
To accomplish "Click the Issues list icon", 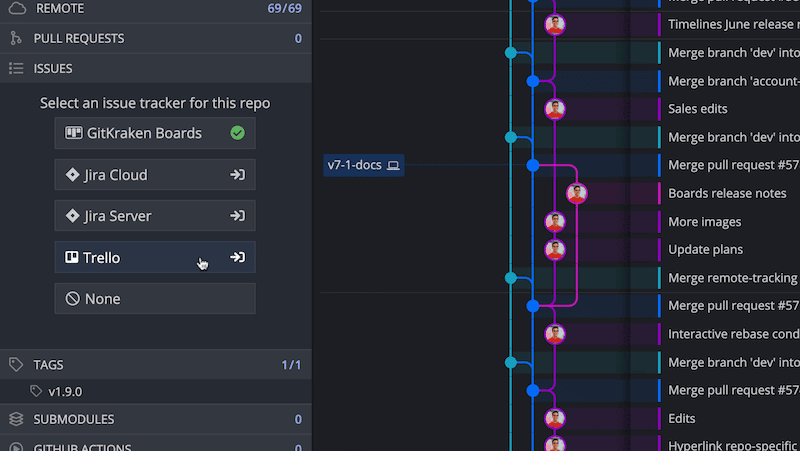I will [15, 68].
